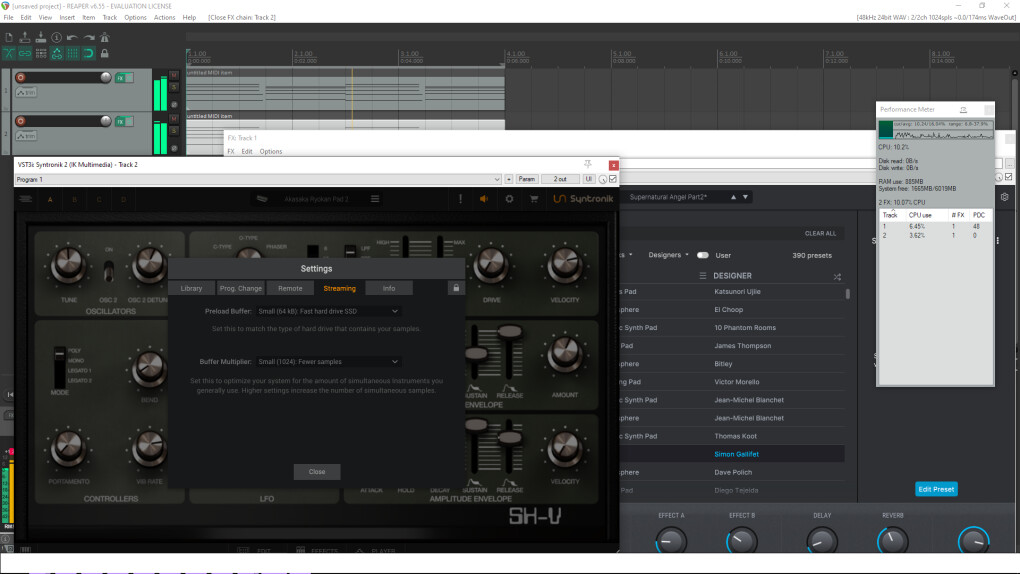Viewport: 1020px width, 574px height.
Task: Click the pin icon on Syntronik window
Action: tap(587, 165)
